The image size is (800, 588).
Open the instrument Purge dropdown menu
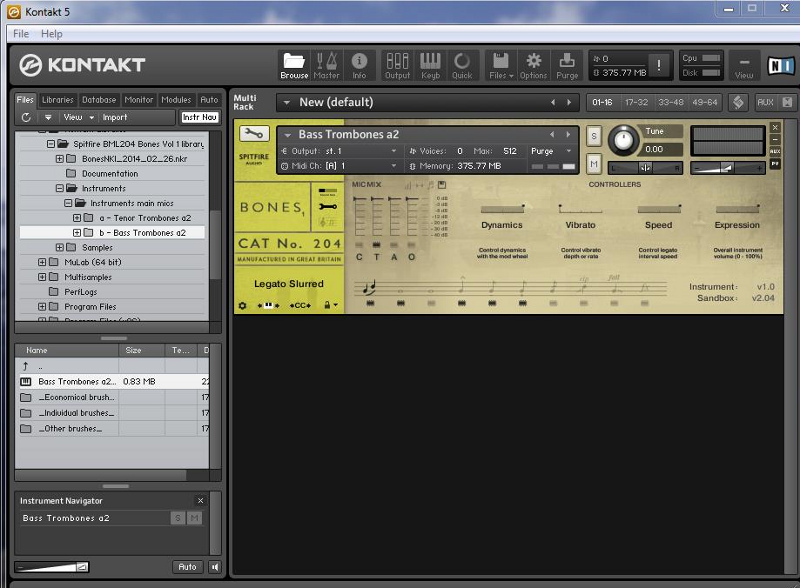click(552, 151)
